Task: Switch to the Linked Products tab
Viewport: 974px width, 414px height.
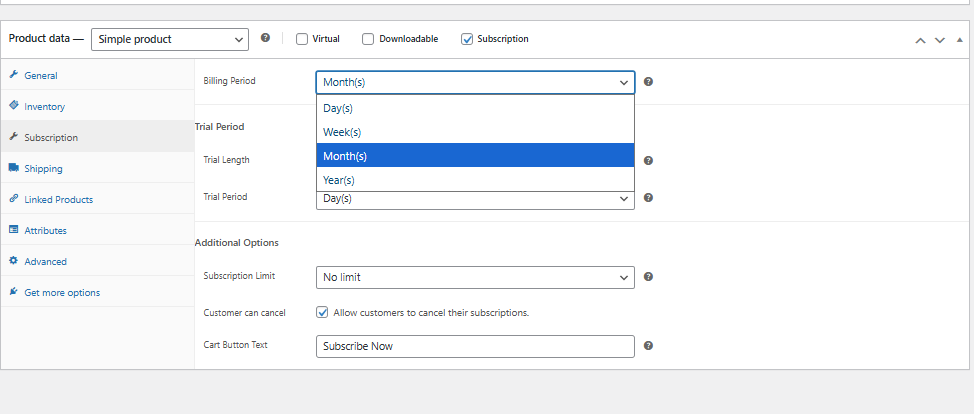Action: tap(58, 200)
